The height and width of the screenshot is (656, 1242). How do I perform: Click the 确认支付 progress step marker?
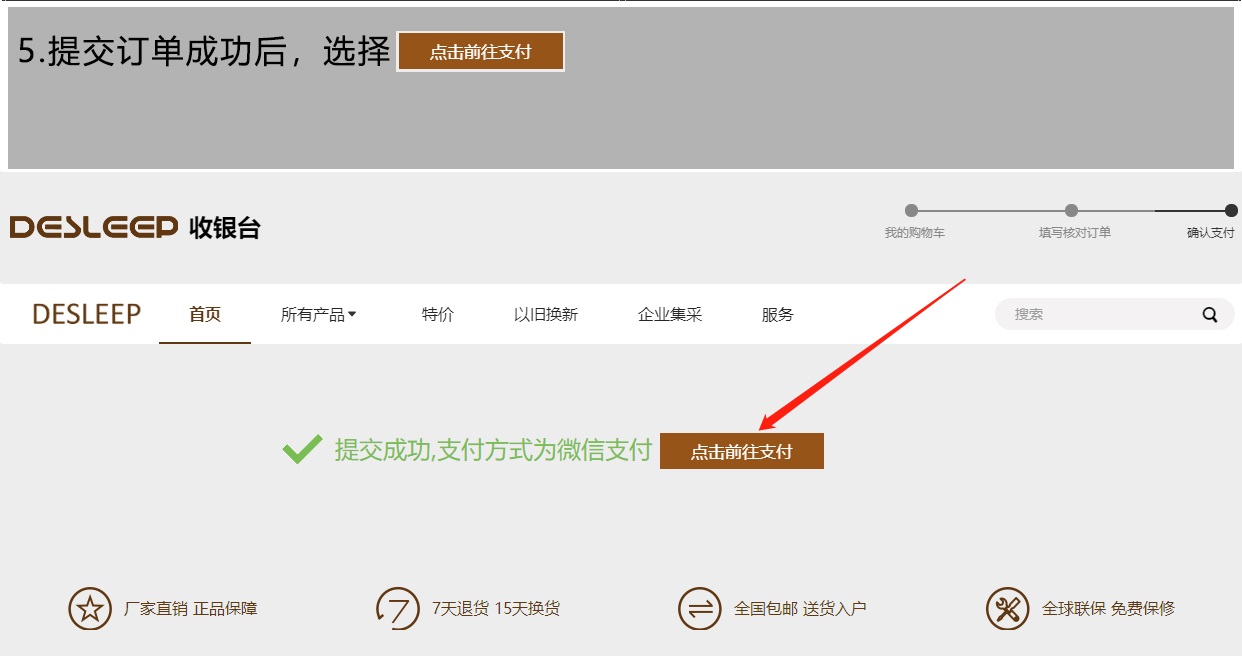(x=1231, y=211)
